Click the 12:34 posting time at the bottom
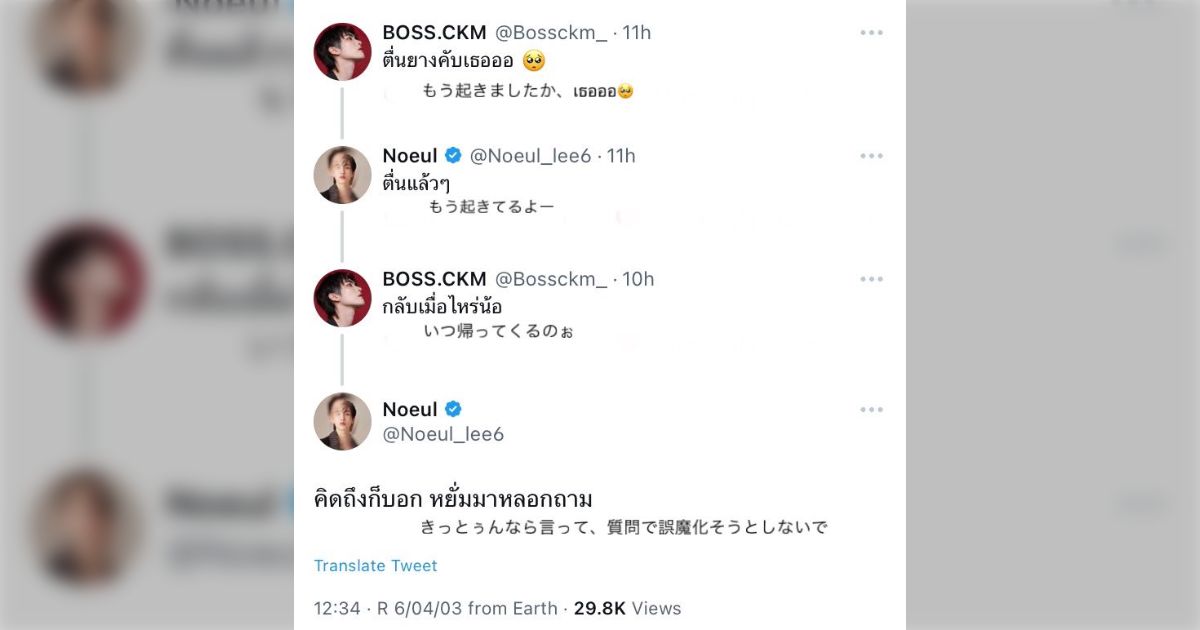The width and height of the screenshot is (1200, 630). pos(335,608)
